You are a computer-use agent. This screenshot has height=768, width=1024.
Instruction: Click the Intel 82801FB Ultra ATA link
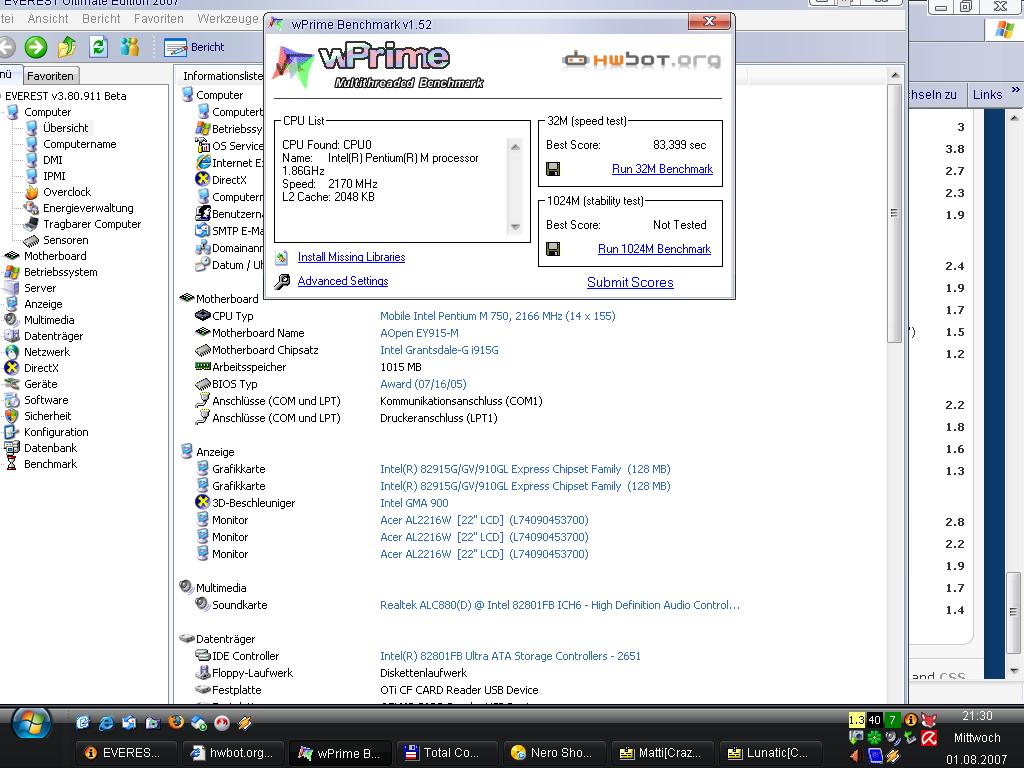click(510, 656)
